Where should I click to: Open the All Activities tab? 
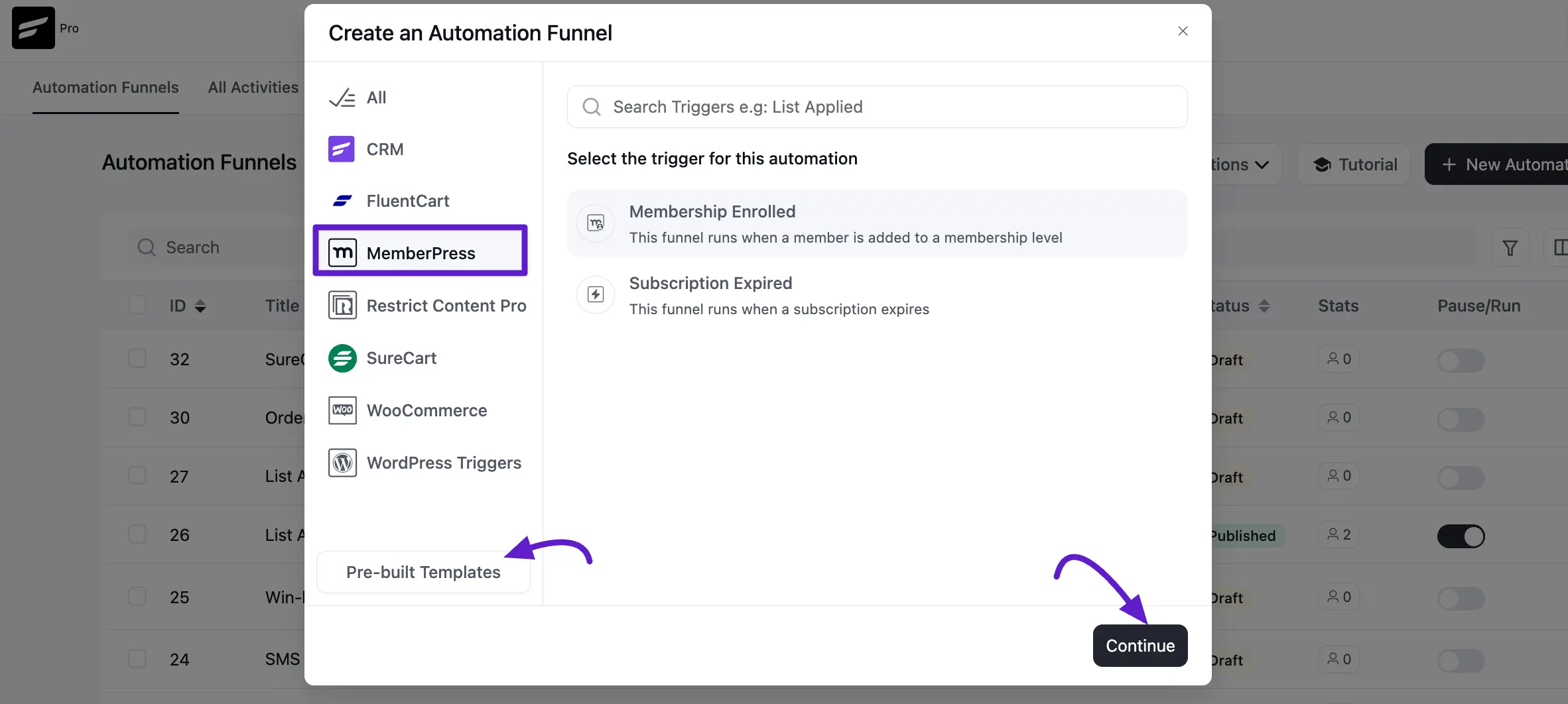click(x=253, y=88)
